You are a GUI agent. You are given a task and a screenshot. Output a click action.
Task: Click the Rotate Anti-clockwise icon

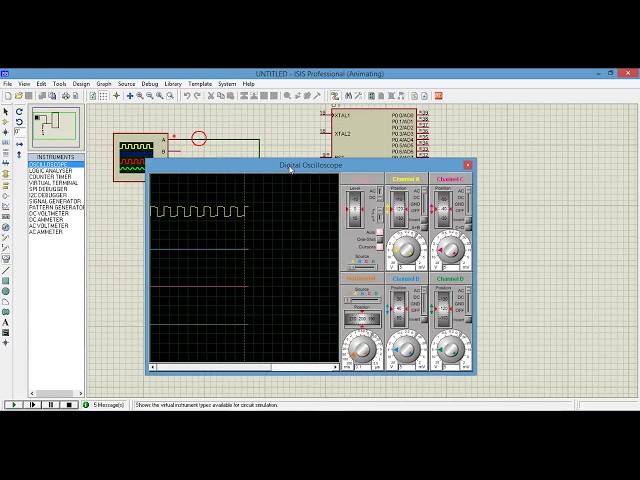[x=19, y=122]
